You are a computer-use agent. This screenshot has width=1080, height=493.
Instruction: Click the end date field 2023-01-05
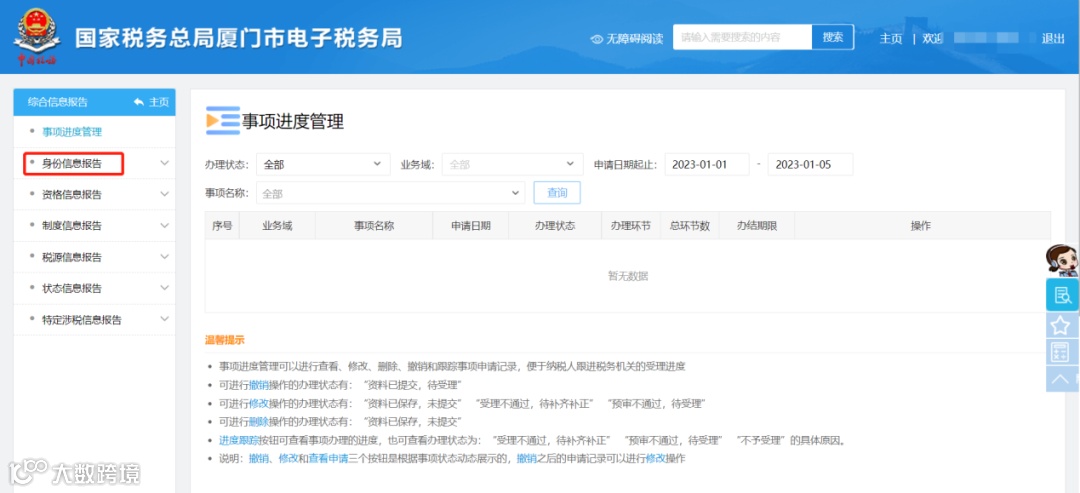tap(810, 165)
